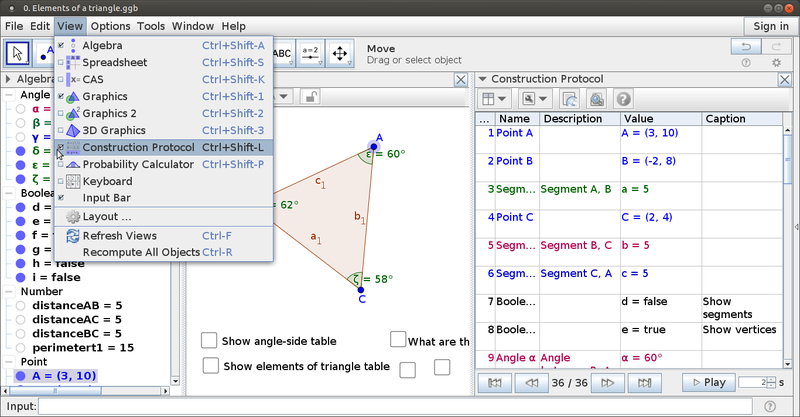Viewport: 800px width, 417px height.
Task: Select the Text ABC tool
Action: point(282,53)
